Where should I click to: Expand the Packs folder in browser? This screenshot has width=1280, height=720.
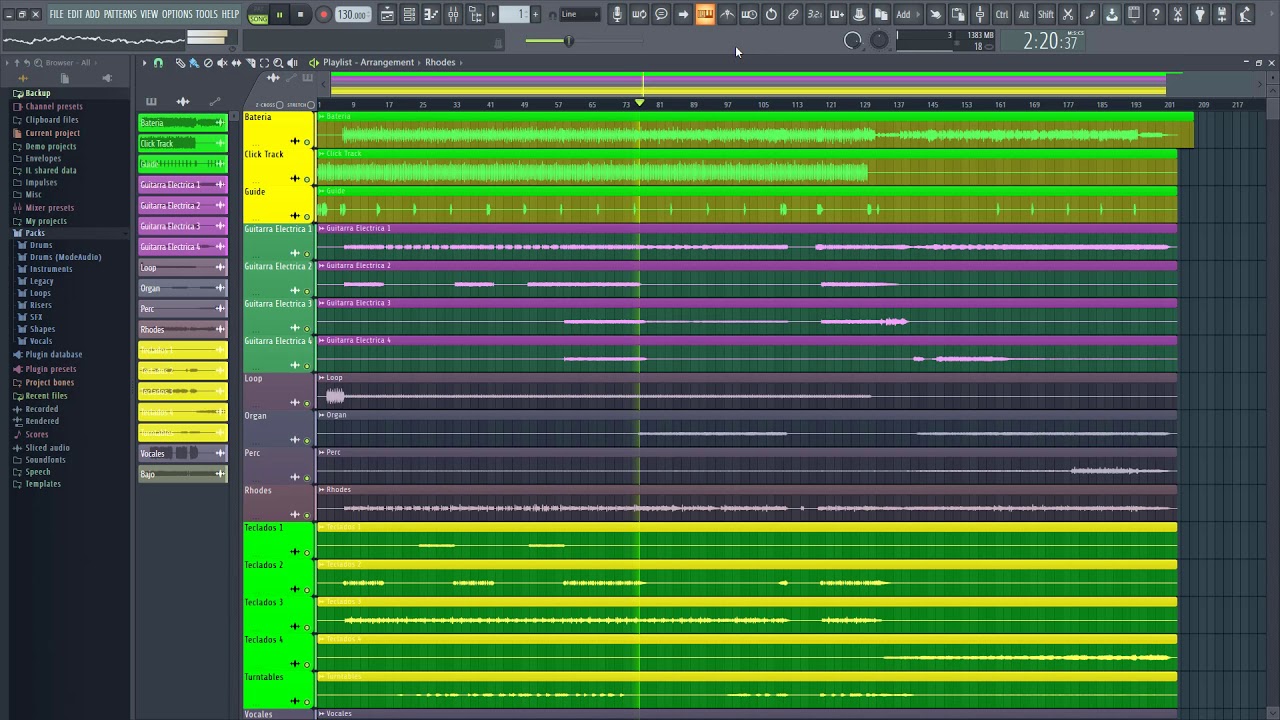(x=35, y=233)
